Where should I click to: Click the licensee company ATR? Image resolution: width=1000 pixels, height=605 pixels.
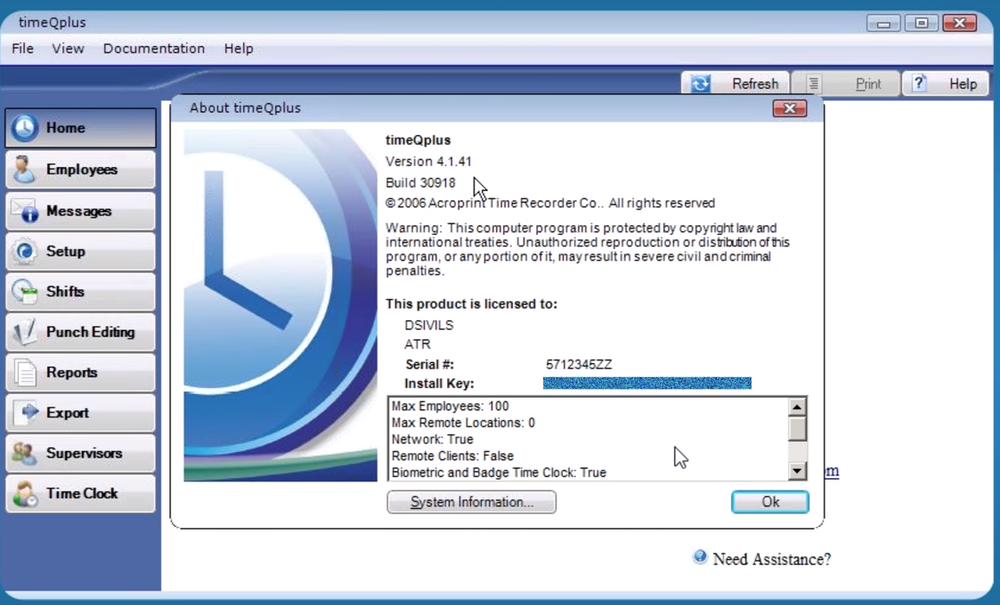[x=418, y=344]
